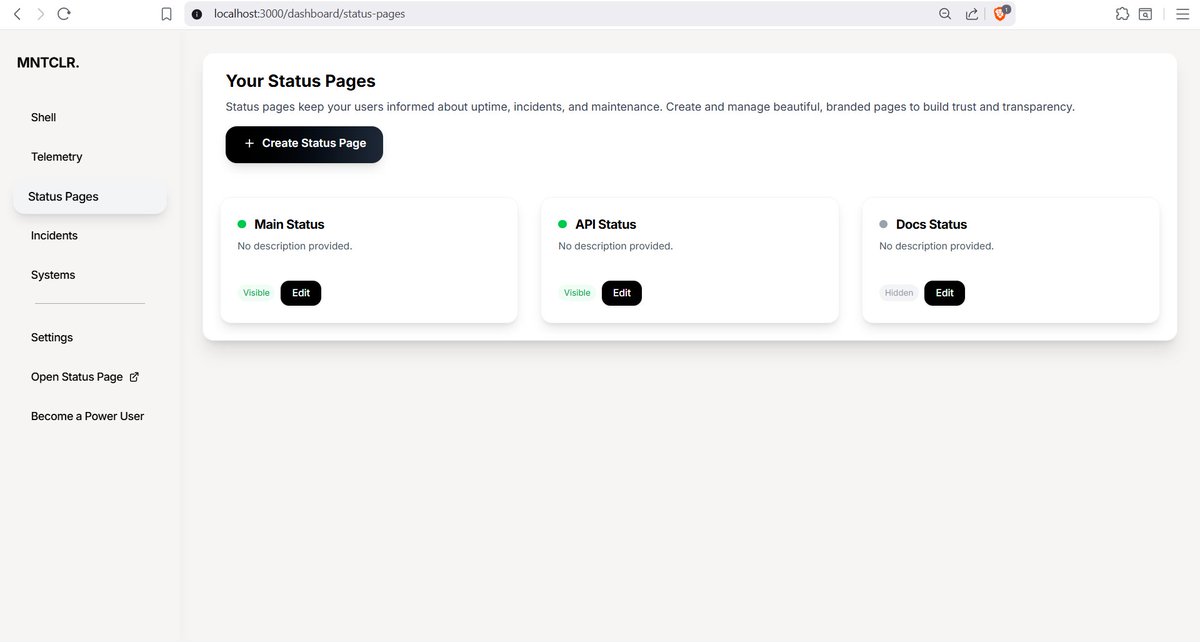Screen dimensions: 1200x642
Task: Edit the API Status page
Action: click(622, 293)
